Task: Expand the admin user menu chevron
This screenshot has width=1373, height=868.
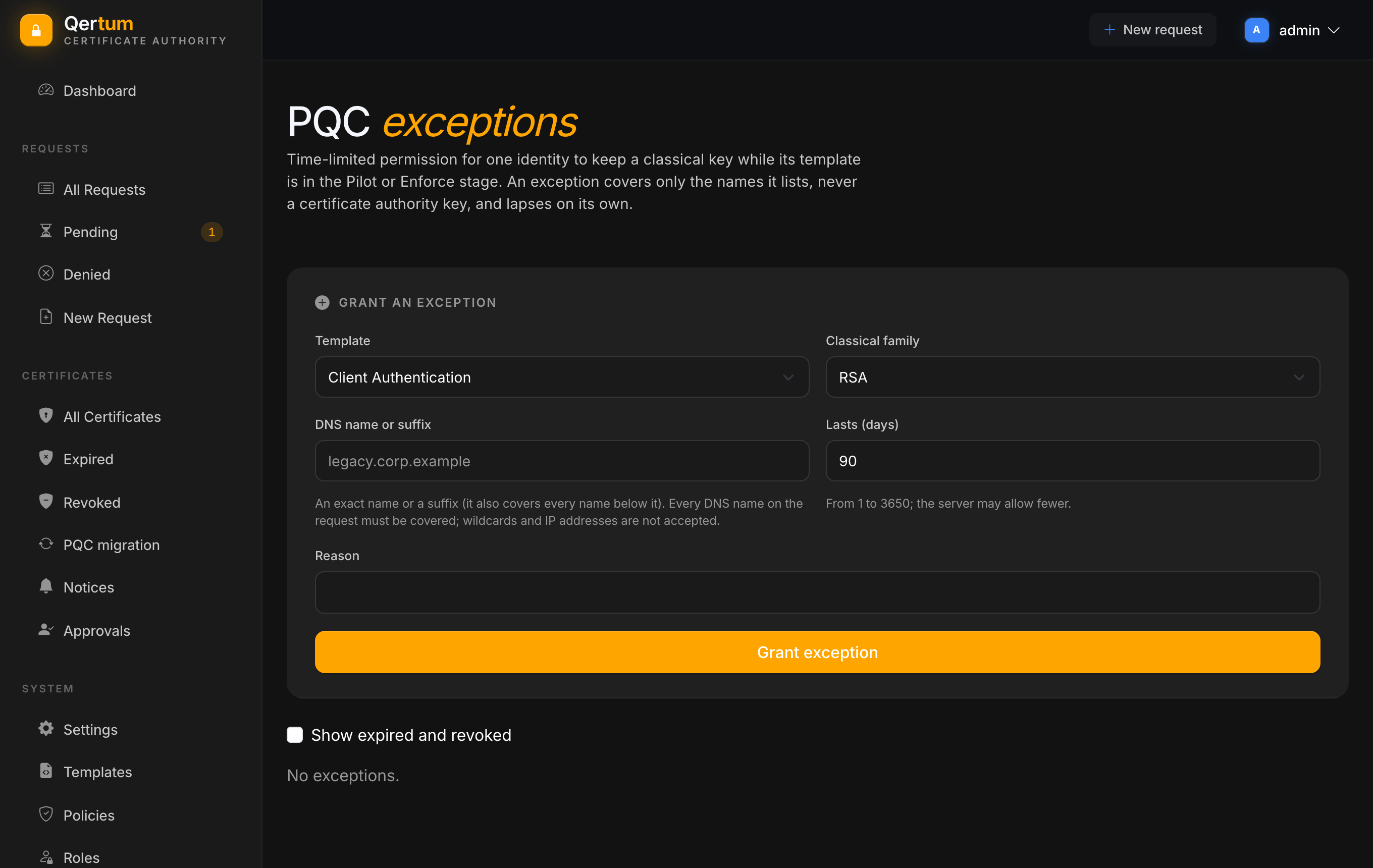Action: click(1334, 30)
